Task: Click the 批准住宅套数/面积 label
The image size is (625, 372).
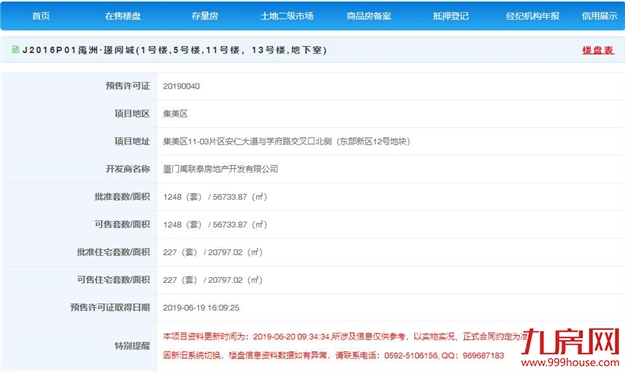Action: pos(113,252)
